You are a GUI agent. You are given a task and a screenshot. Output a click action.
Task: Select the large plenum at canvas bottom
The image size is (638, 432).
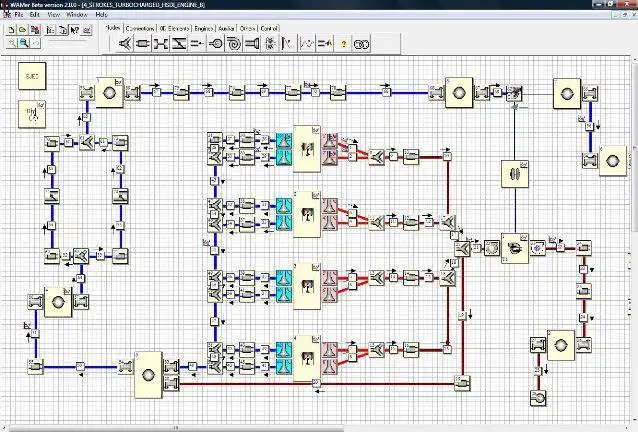149,375
